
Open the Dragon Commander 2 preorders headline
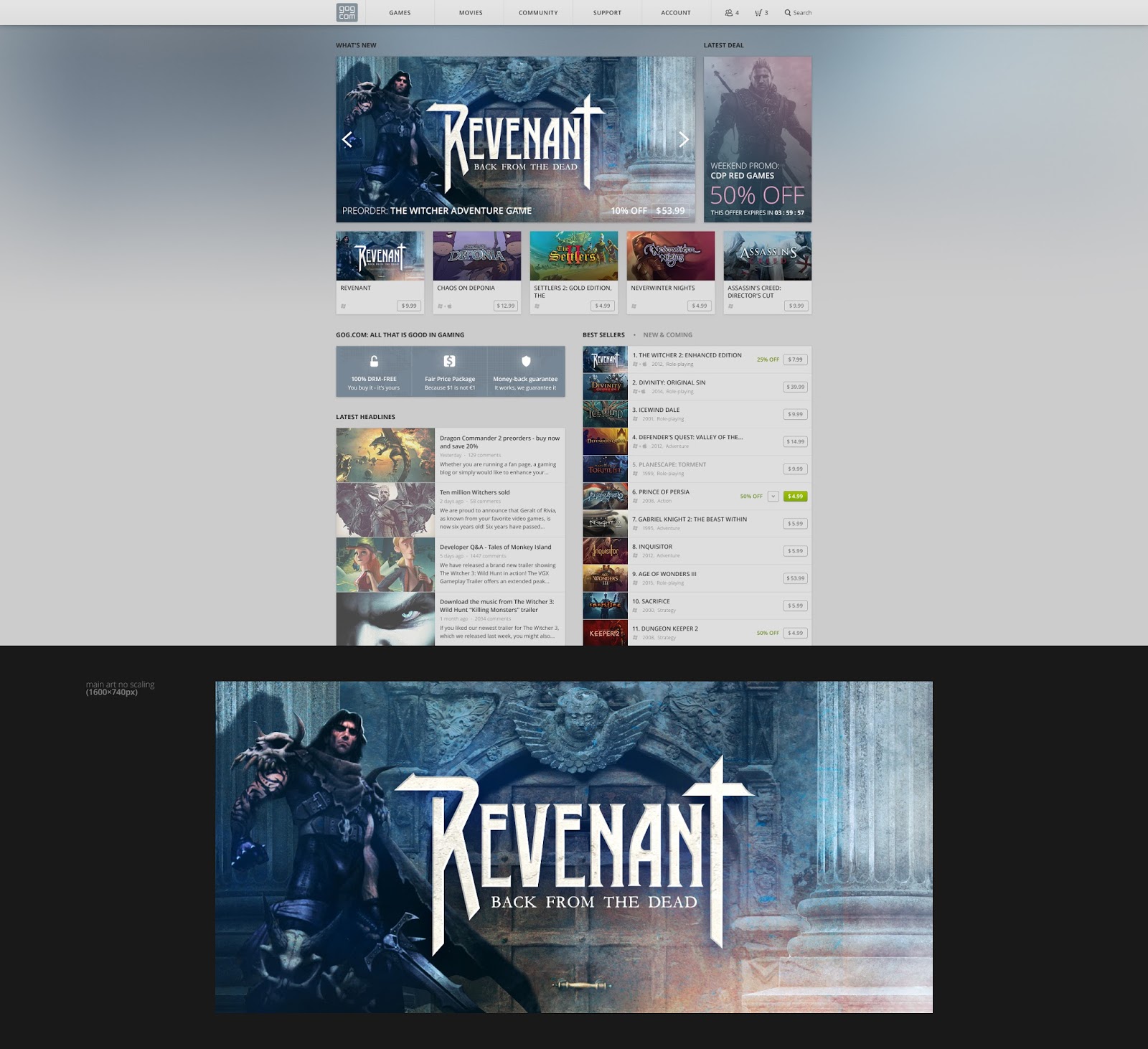click(x=500, y=442)
